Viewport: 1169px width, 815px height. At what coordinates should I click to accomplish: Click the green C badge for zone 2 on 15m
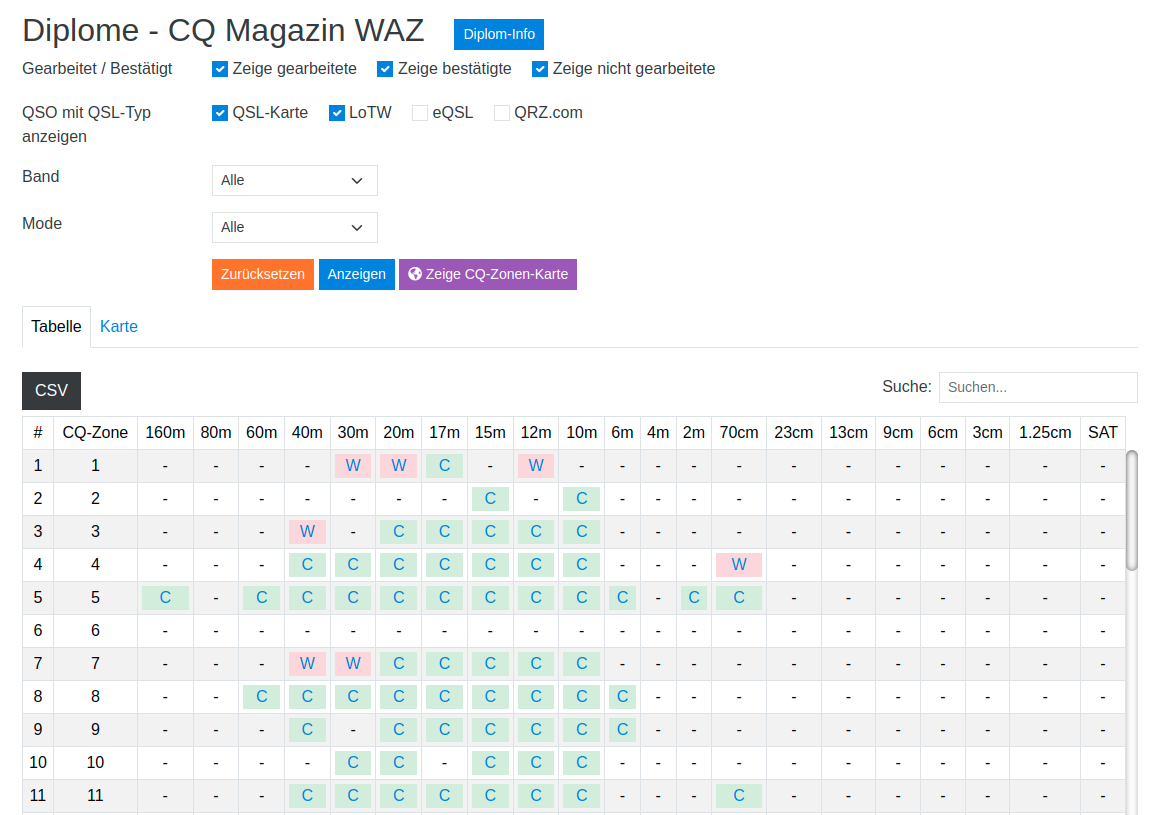490,499
